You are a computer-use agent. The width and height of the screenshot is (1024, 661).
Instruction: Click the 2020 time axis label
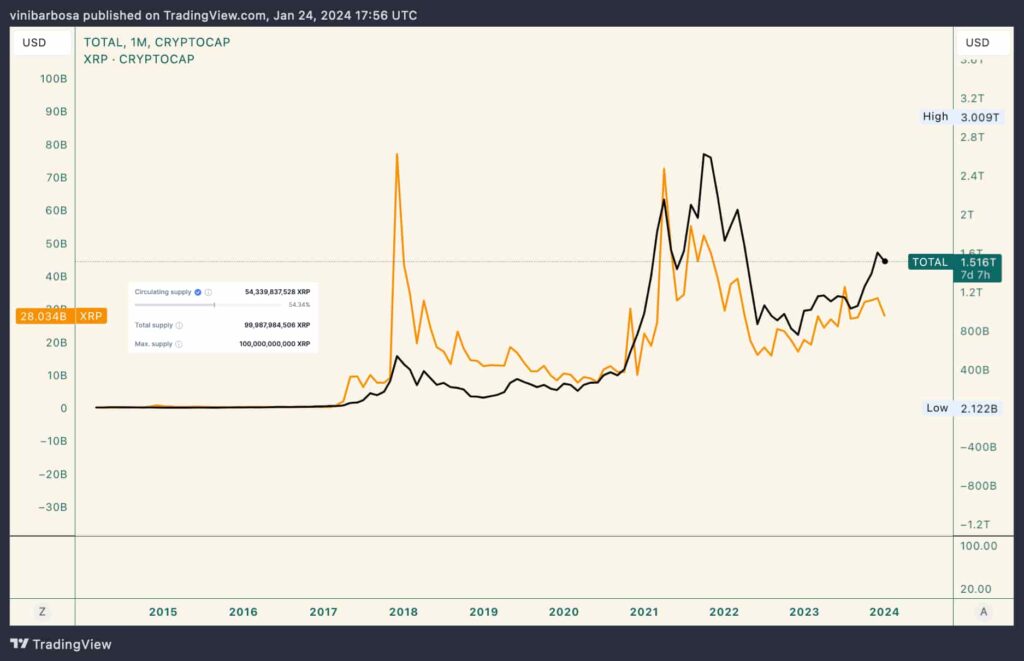tap(564, 612)
